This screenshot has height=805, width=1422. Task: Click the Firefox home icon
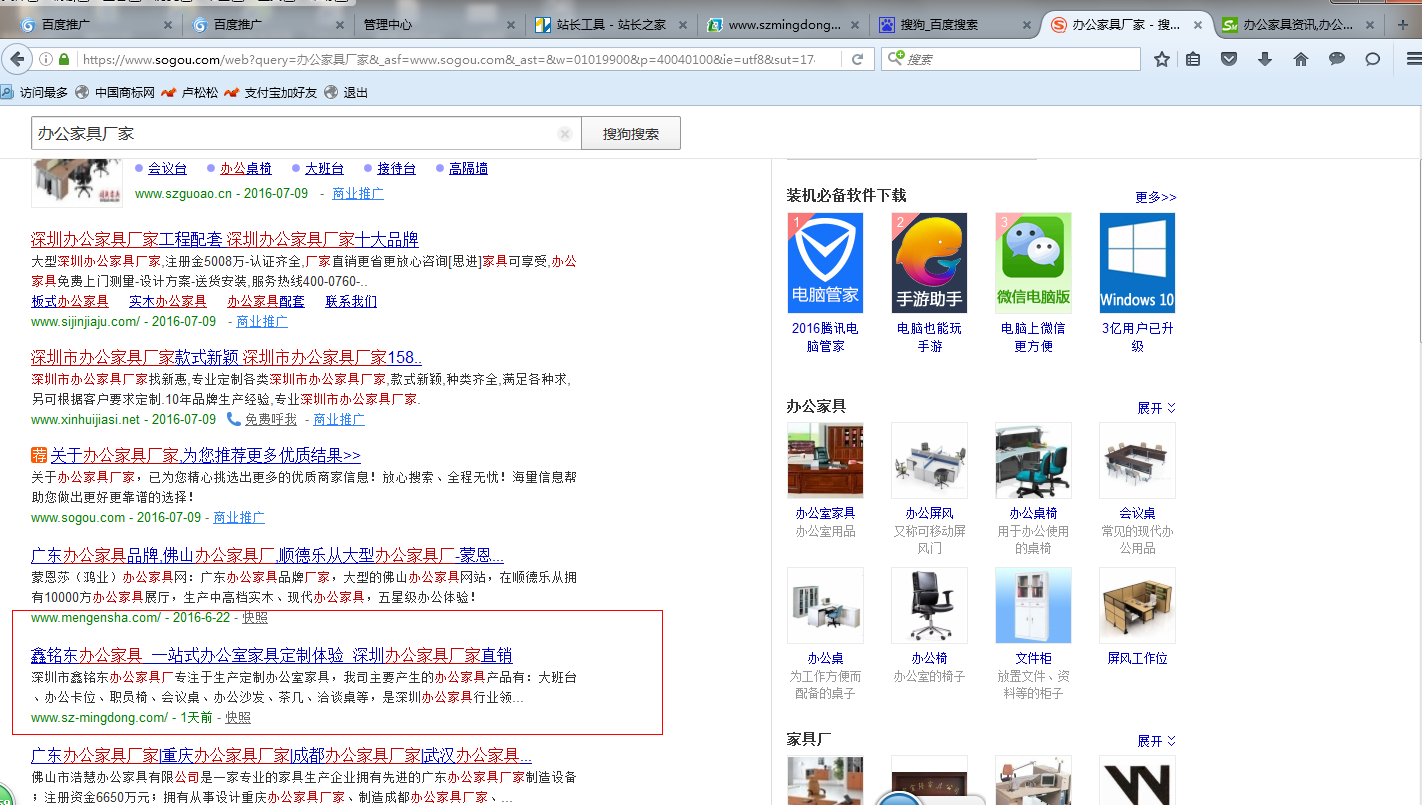point(1299,59)
